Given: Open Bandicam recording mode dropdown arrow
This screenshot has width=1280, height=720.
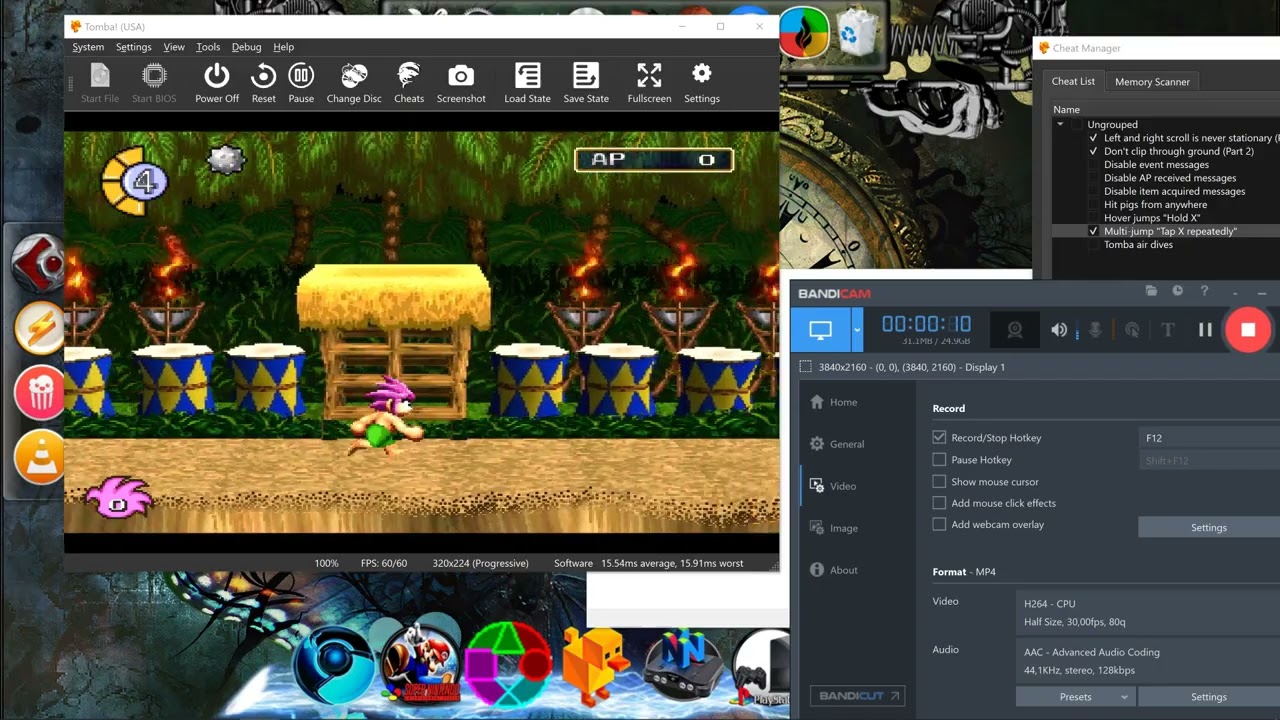Looking at the screenshot, I should point(857,330).
